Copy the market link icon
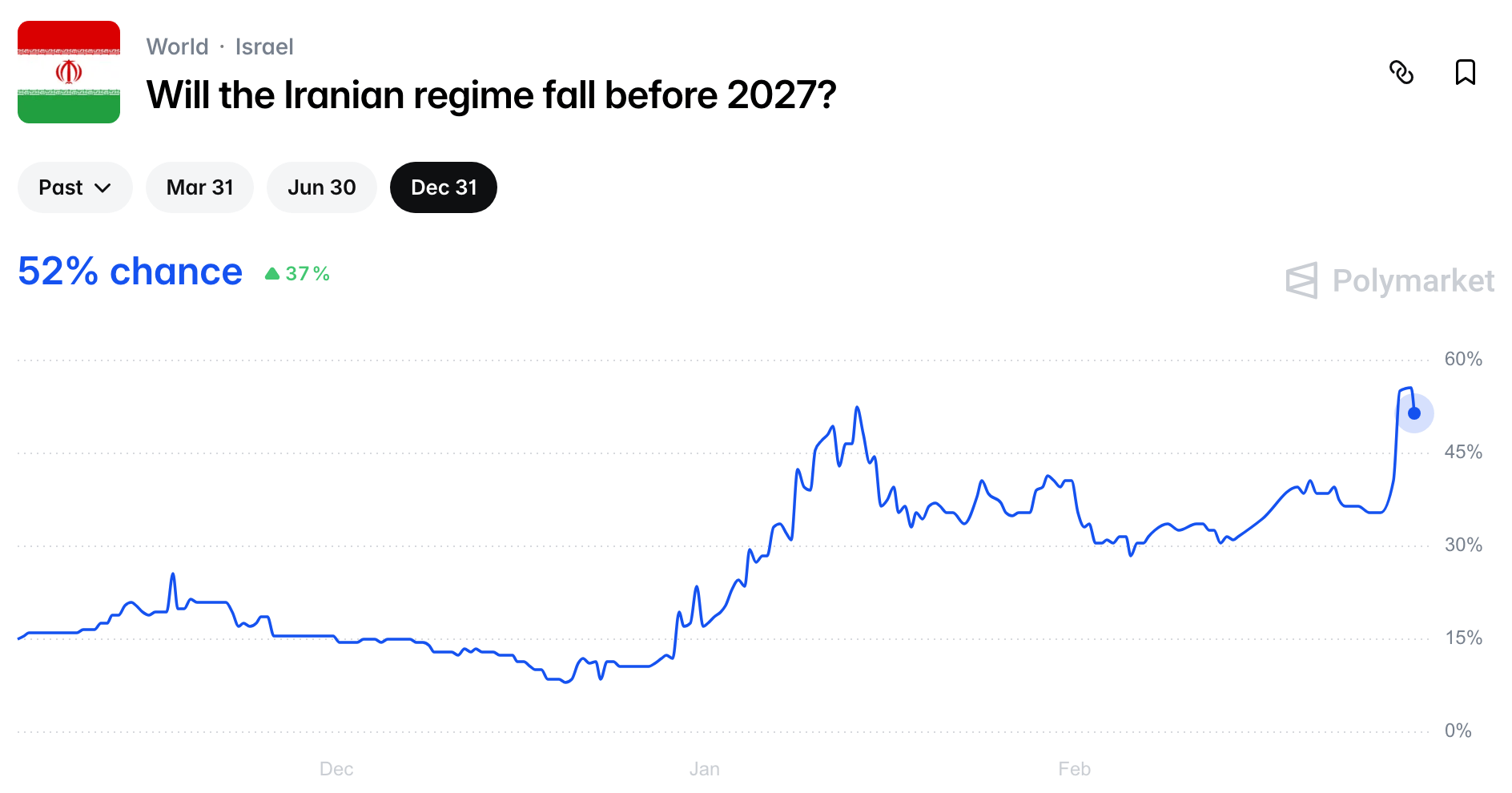Viewport: 1512px width, 793px height. pyautogui.click(x=1401, y=72)
